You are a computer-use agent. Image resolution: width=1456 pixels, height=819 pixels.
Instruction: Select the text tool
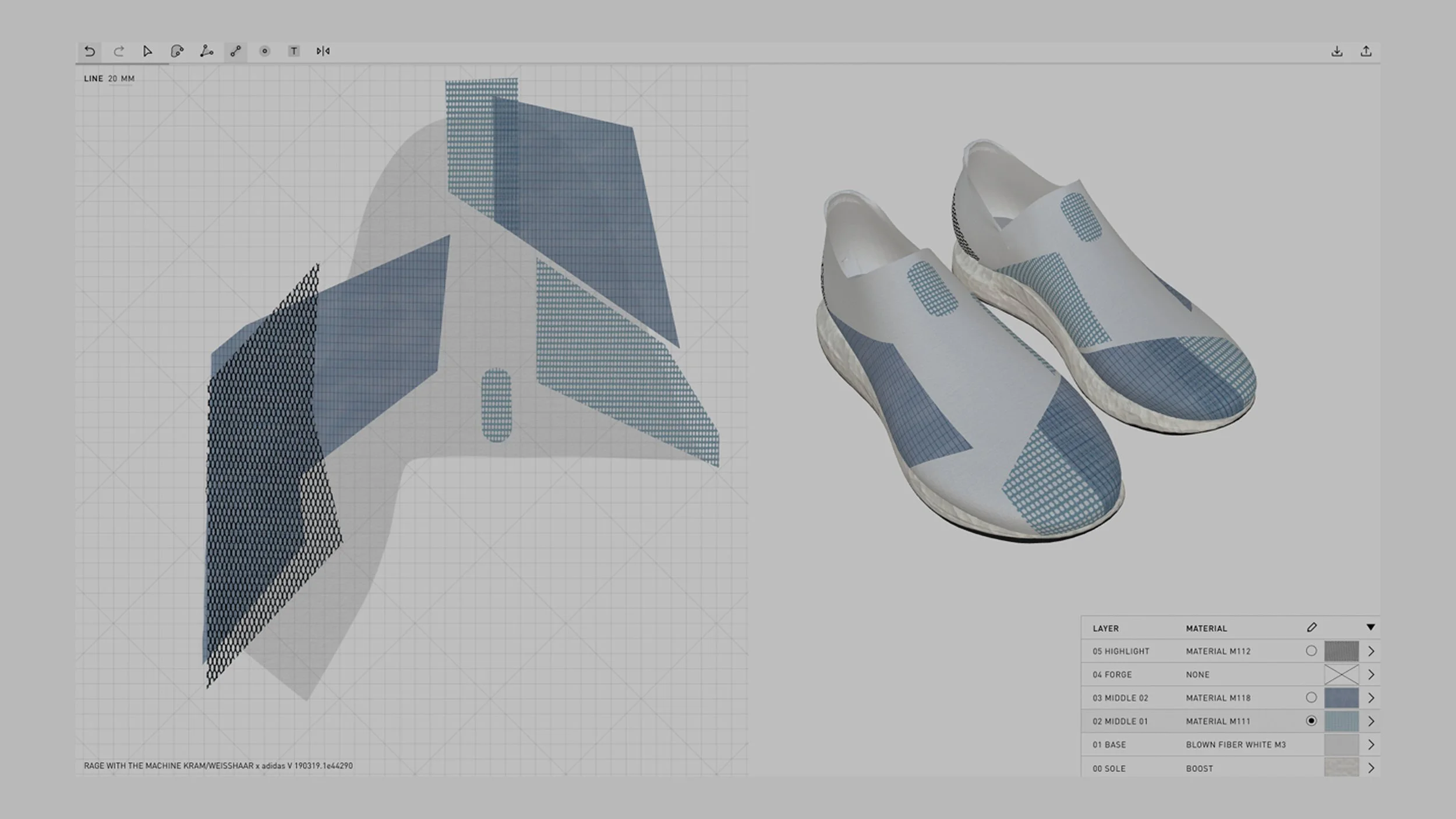coord(294,51)
